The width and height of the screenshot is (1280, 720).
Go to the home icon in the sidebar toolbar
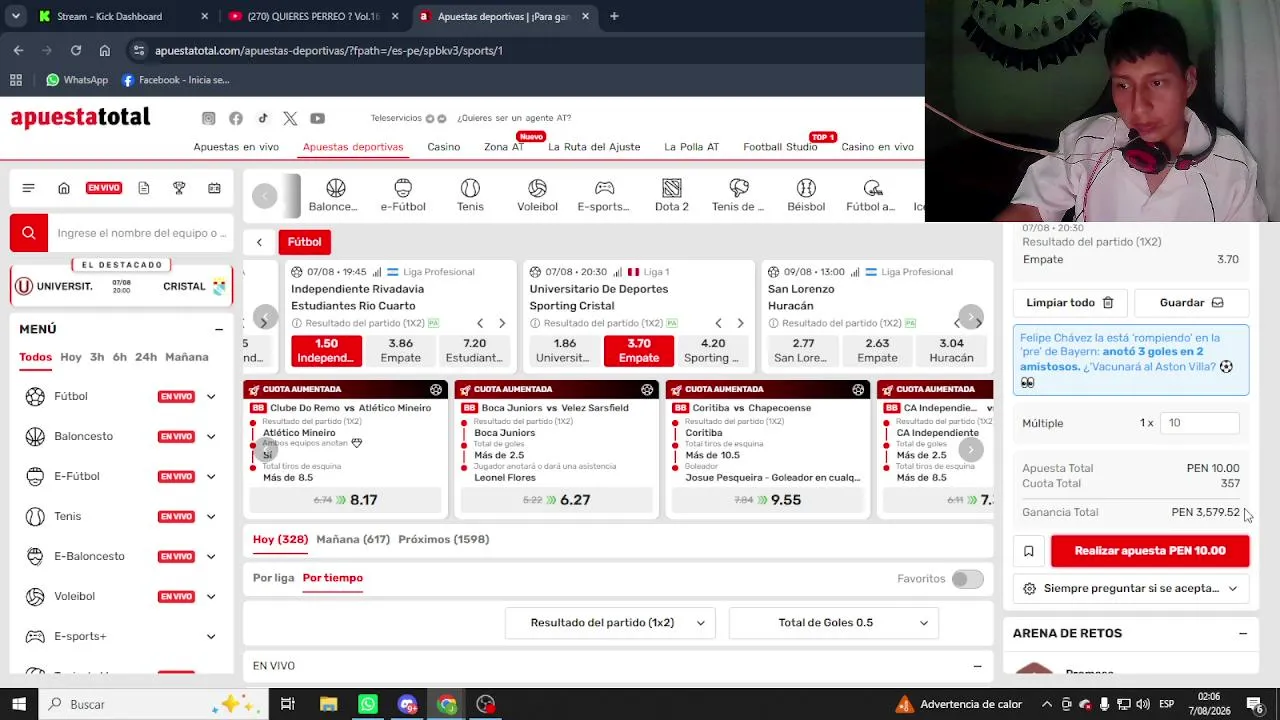point(64,188)
